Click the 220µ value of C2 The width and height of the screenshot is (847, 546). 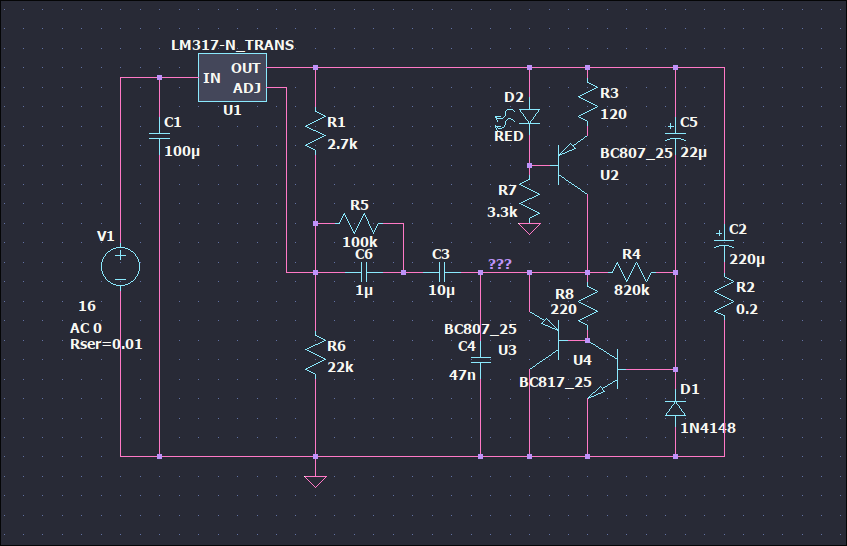pyautogui.click(x=747, y=260)
